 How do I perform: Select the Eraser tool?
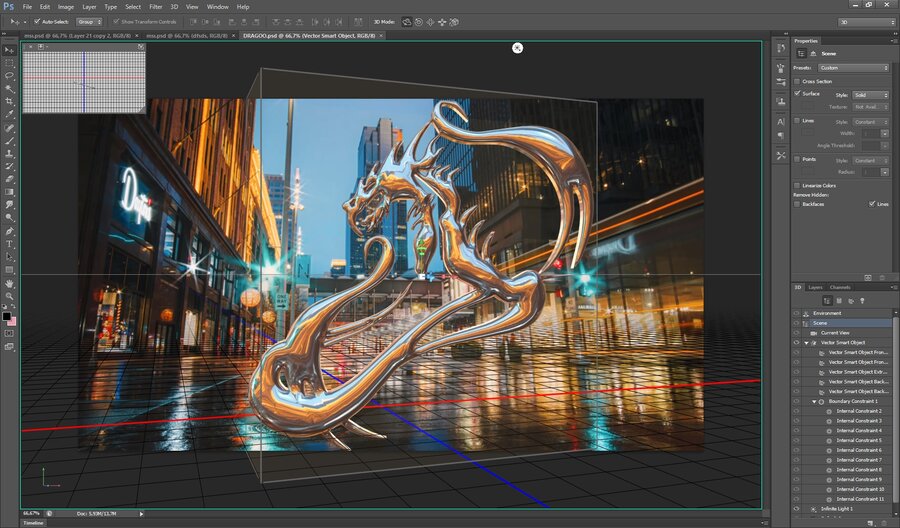pyautogui.click(x=9, y=179)
